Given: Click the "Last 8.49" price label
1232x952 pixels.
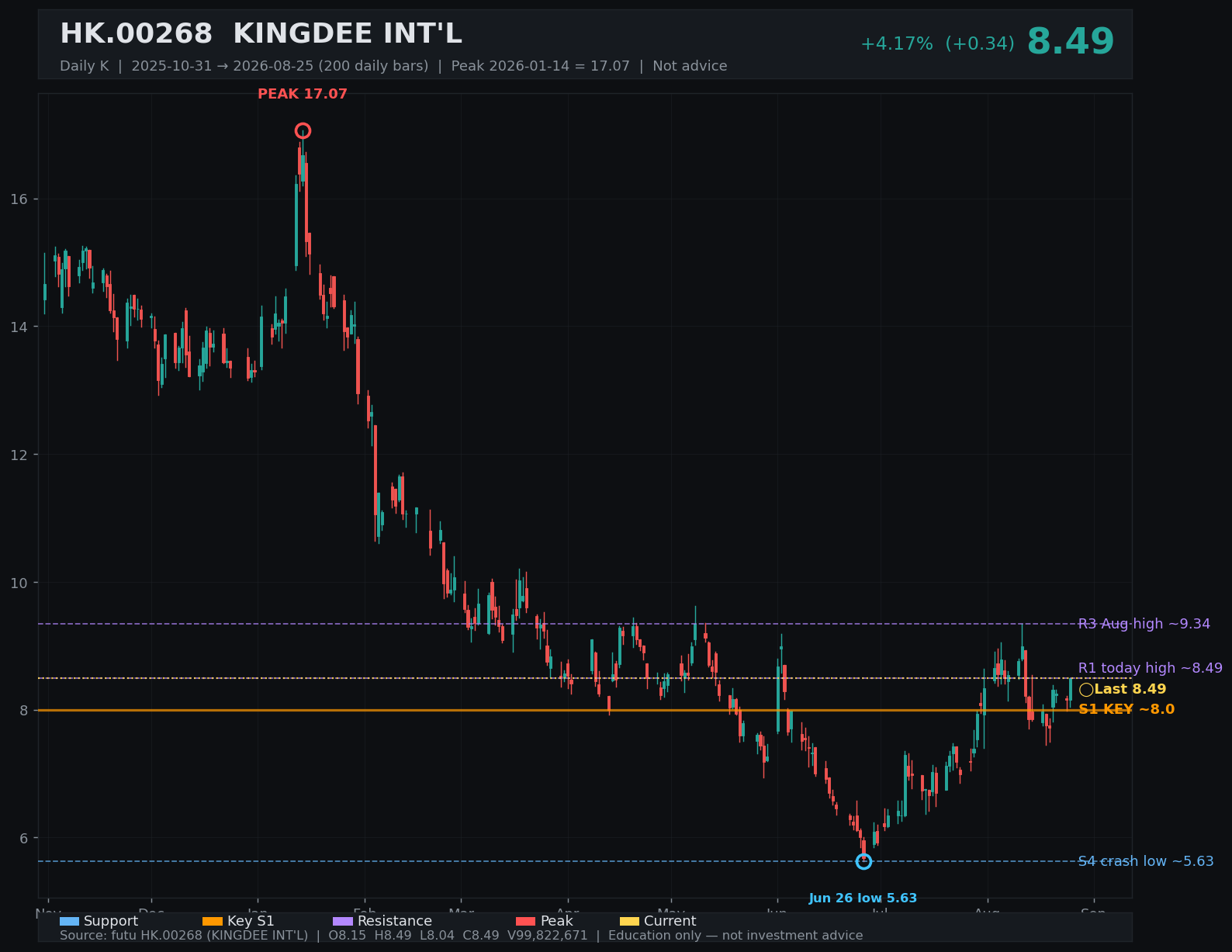Looking at the screenshot, I should tap(1130, 689).
